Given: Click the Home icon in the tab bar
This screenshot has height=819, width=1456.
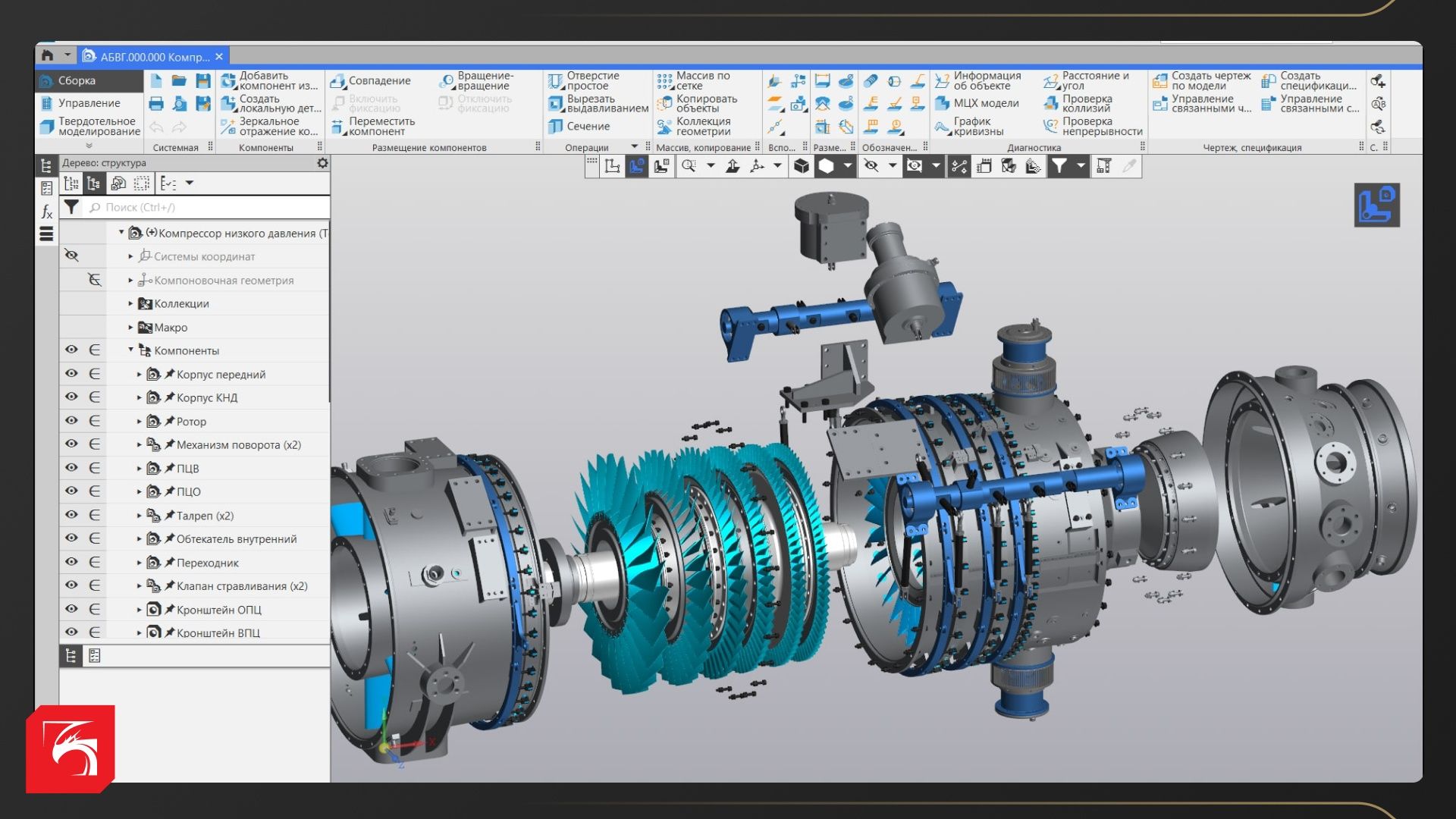Looking at the screenshot, I should coord(48,55).
